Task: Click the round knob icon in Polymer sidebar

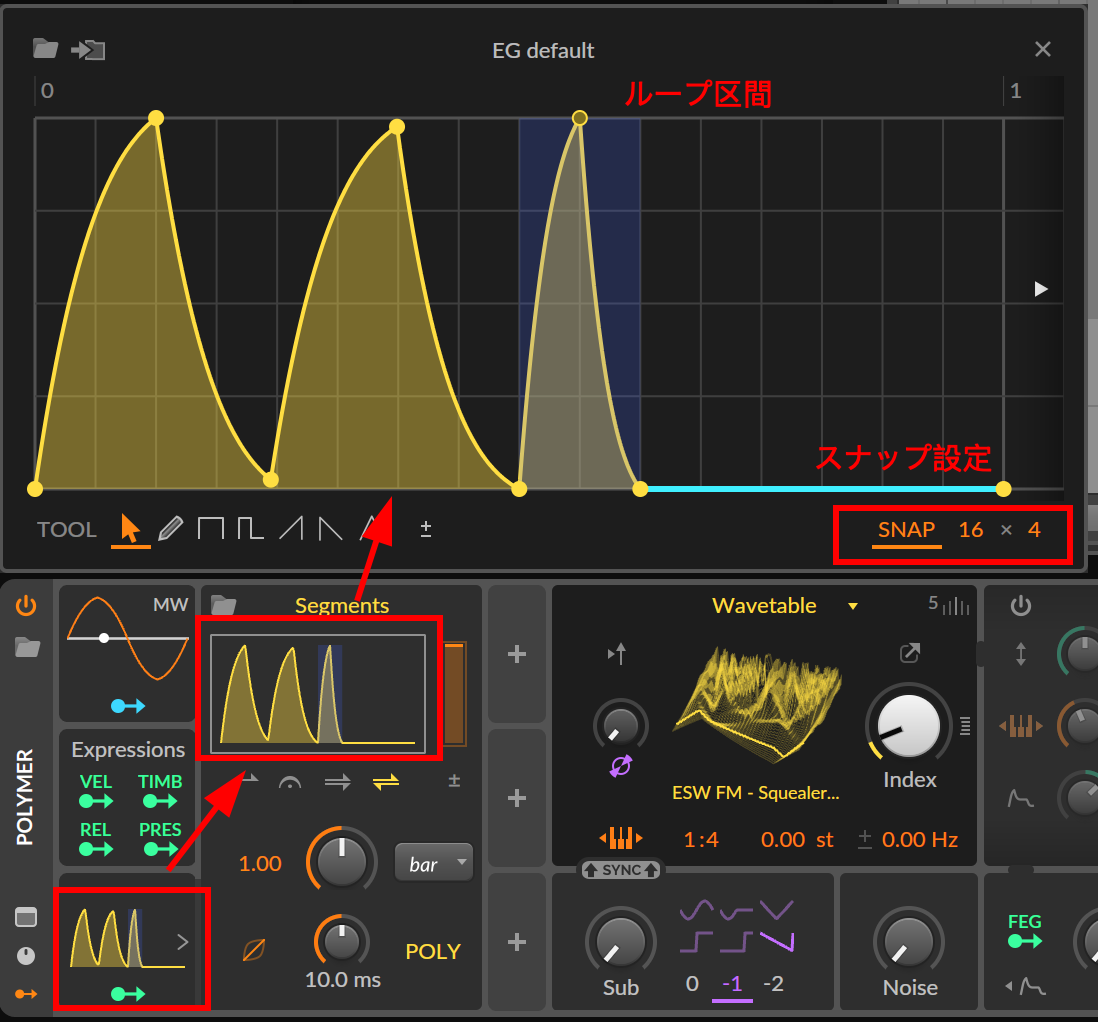Action: (26, 956)
